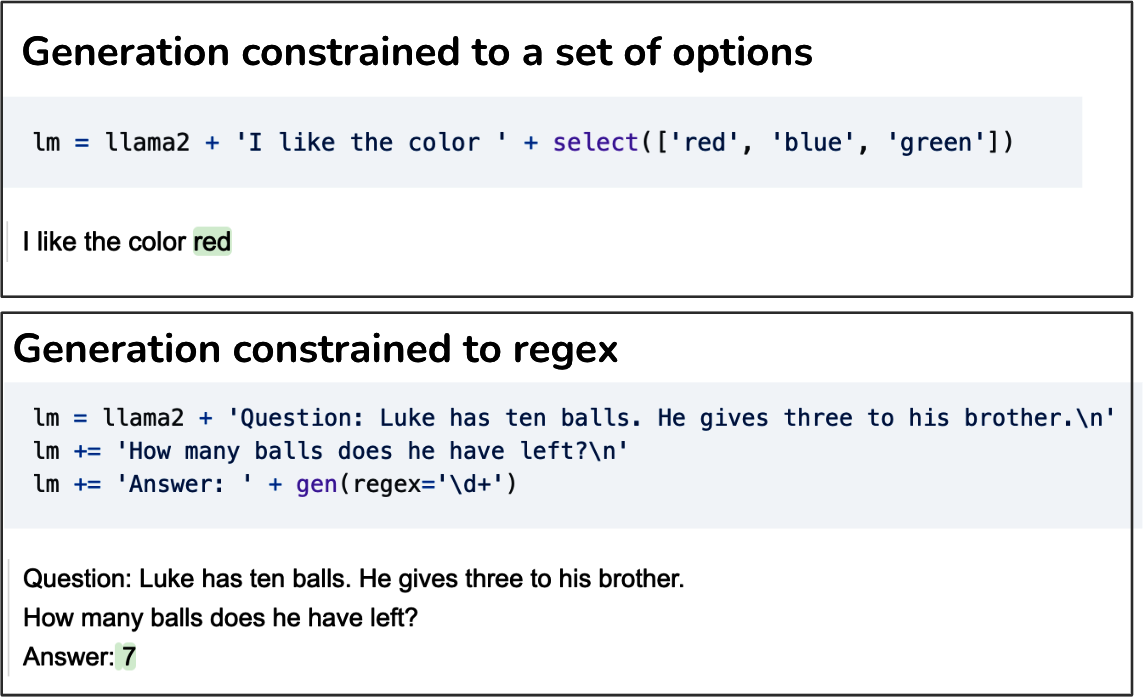Click the 'Generation constrained to a set of options' heading
The width and height of the screenshot is (1143, 697).
[416, 52]
